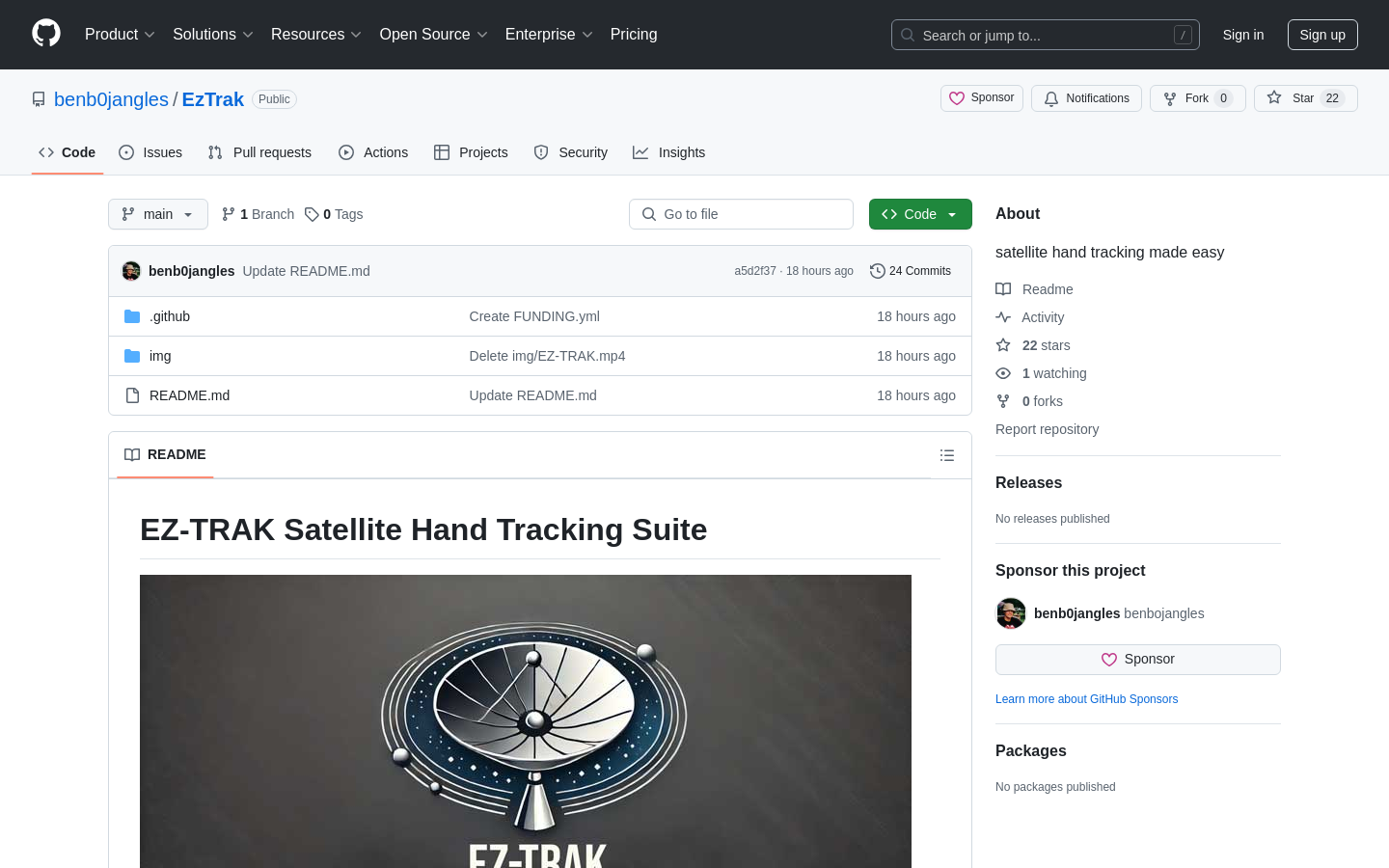View the 0 forks list

click(1029, 401)
